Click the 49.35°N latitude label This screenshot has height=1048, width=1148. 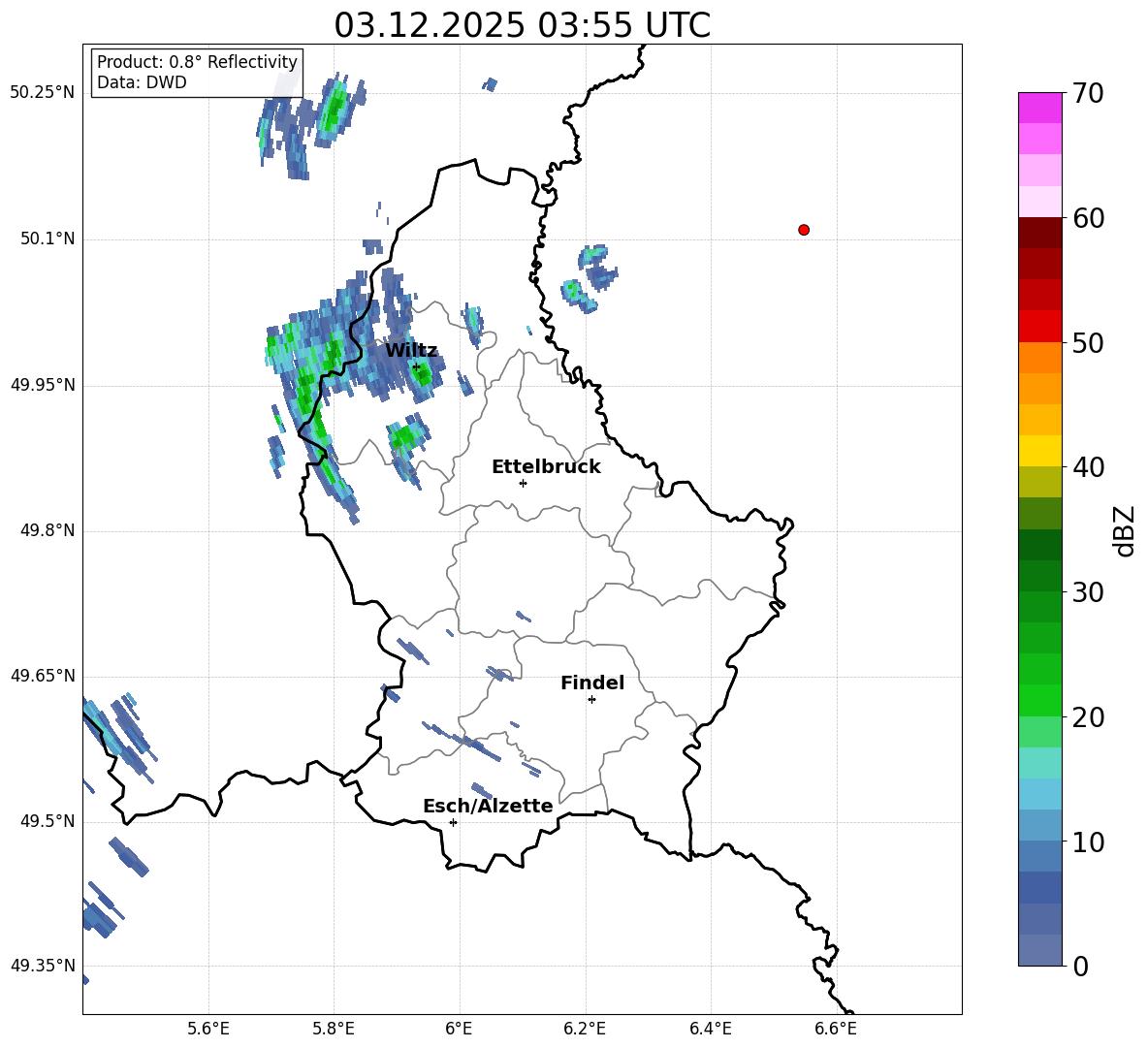coord(43,966)
